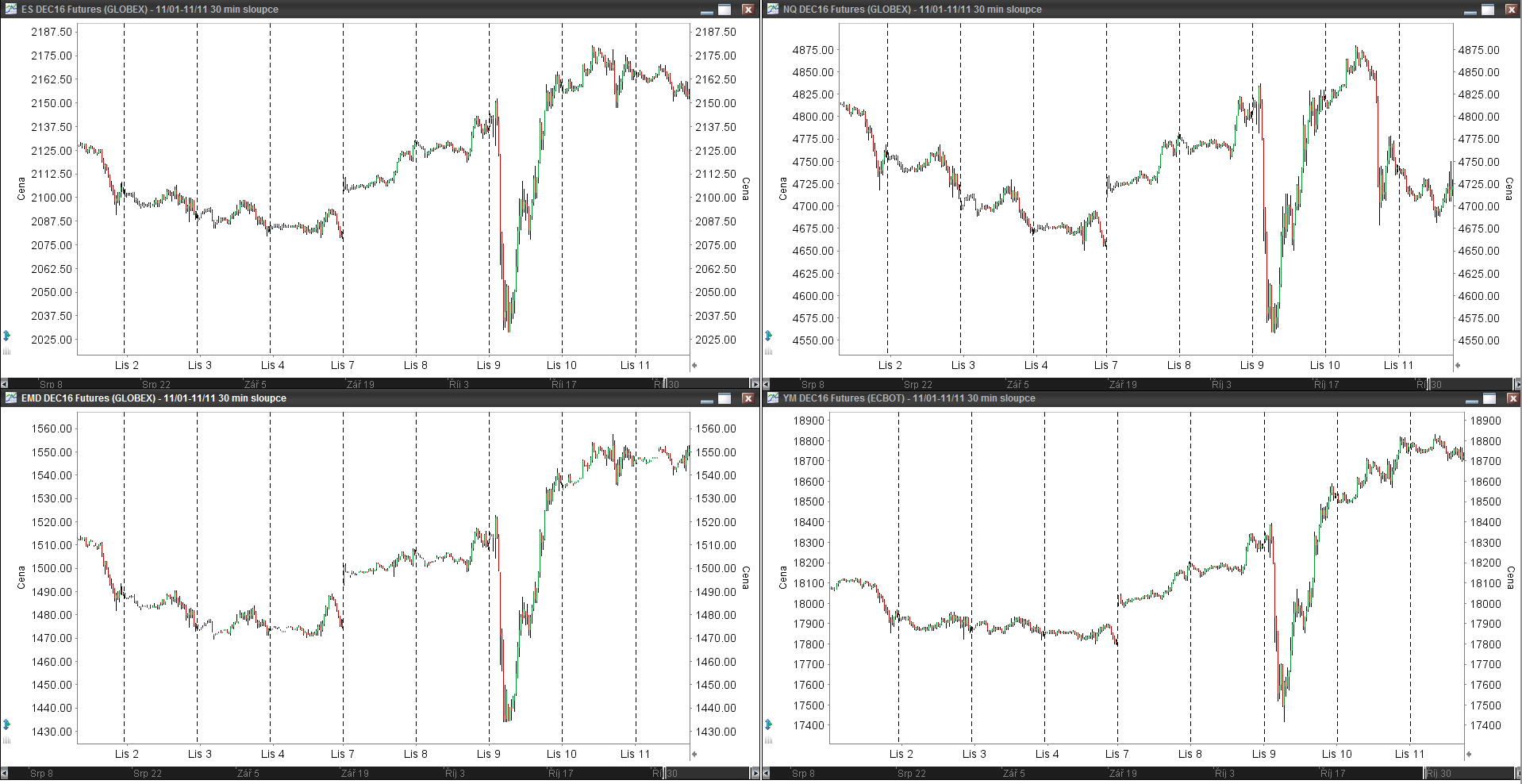Click 'Zář 5' scrollbar date in YM chart
This screenshot has width=1522, height=784.
pos(1014,773)
